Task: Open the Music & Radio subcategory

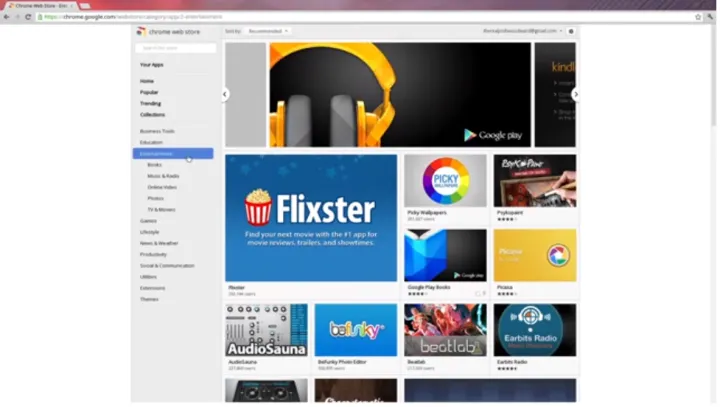Action: coord(163,176)
